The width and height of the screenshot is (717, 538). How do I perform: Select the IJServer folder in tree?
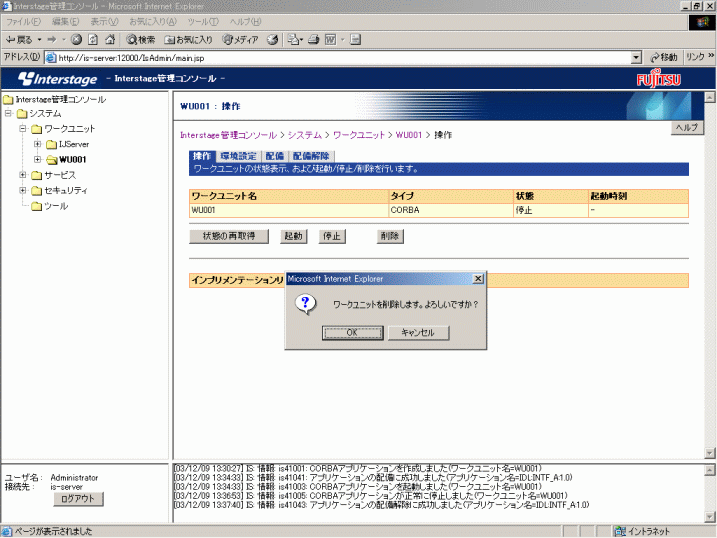(x=68, y=144)
